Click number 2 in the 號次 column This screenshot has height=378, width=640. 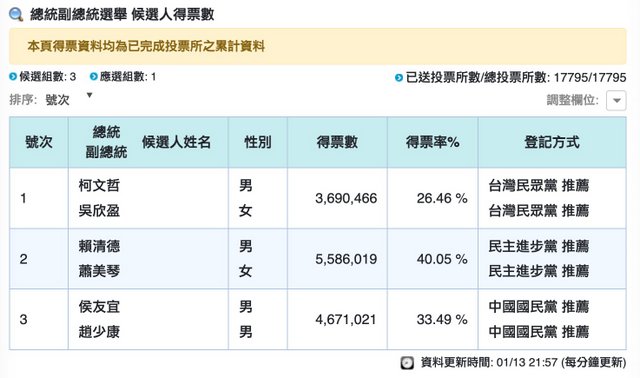click(x=23, y=259)
